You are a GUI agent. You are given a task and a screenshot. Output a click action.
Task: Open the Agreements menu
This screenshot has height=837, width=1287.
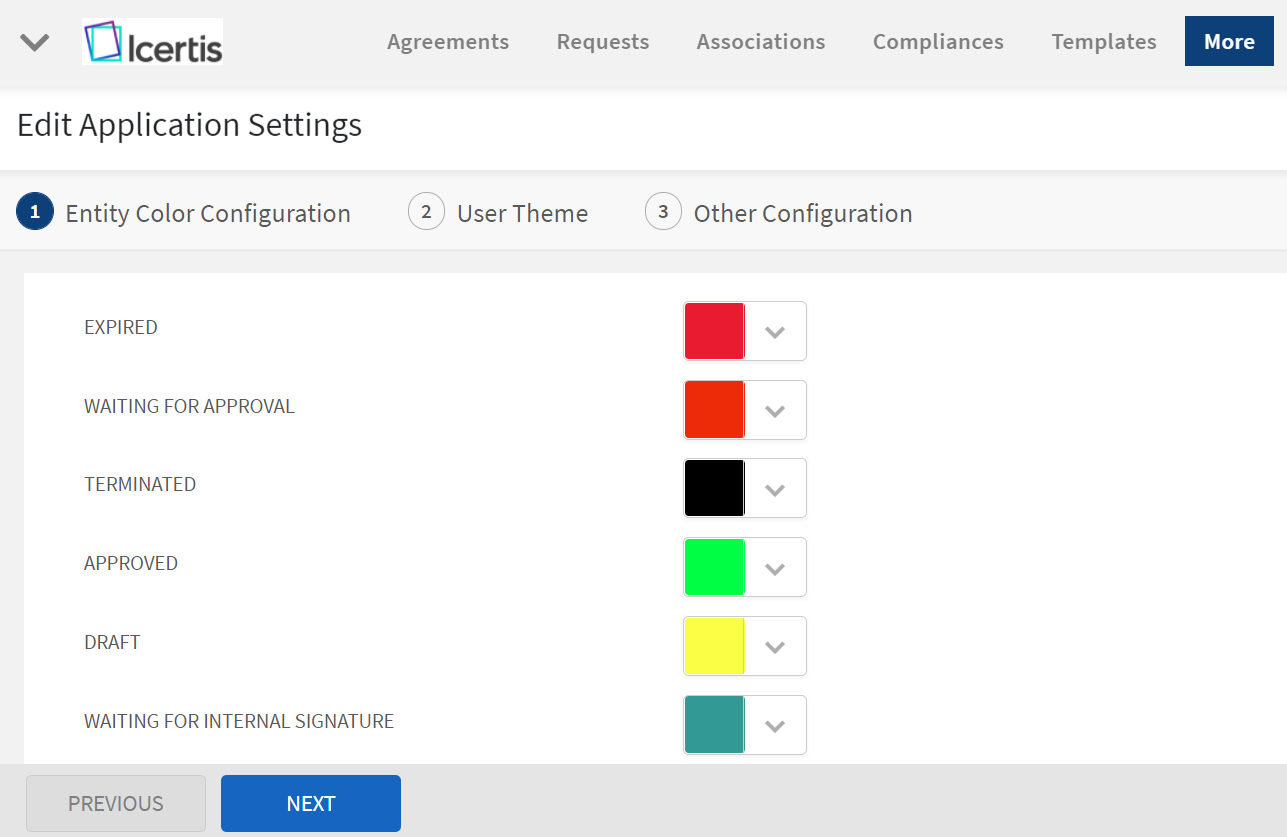(x=448, y=42)
